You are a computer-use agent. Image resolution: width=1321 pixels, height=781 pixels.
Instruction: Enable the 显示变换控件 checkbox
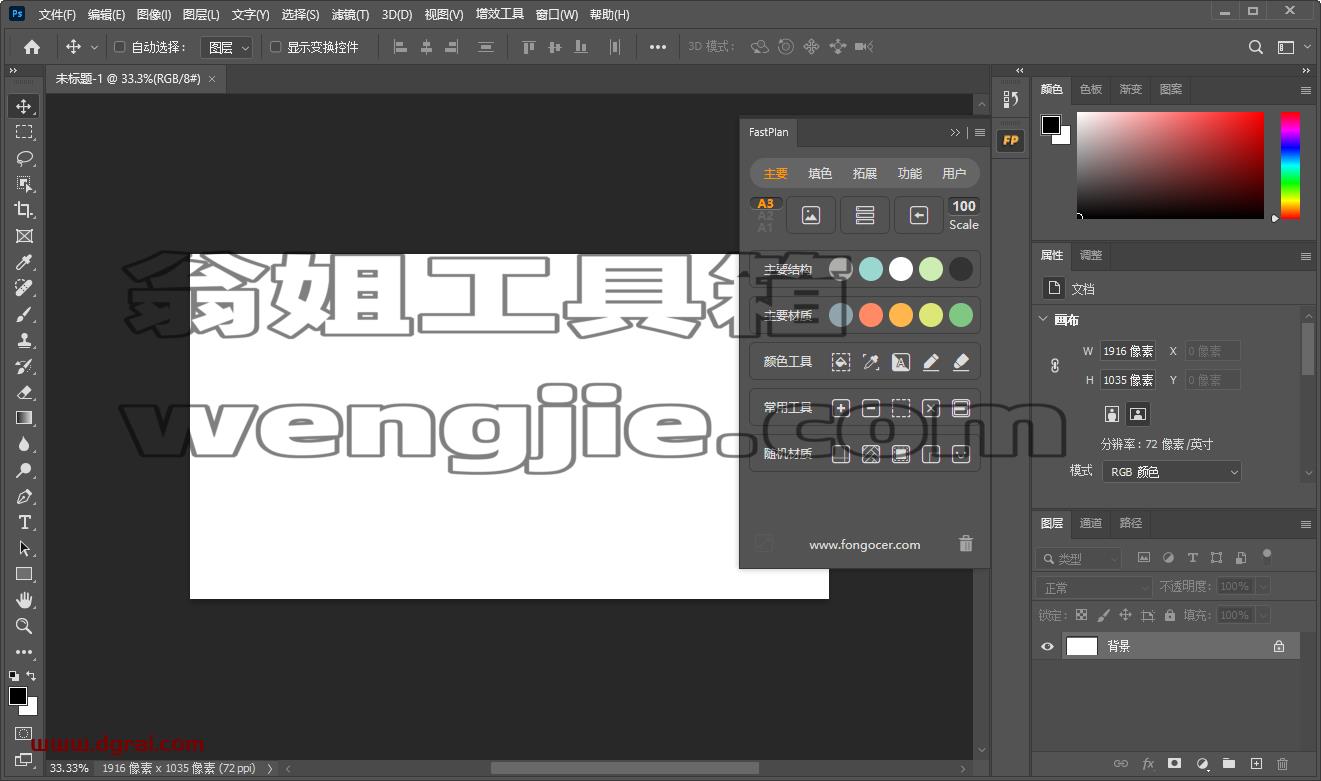276,47
